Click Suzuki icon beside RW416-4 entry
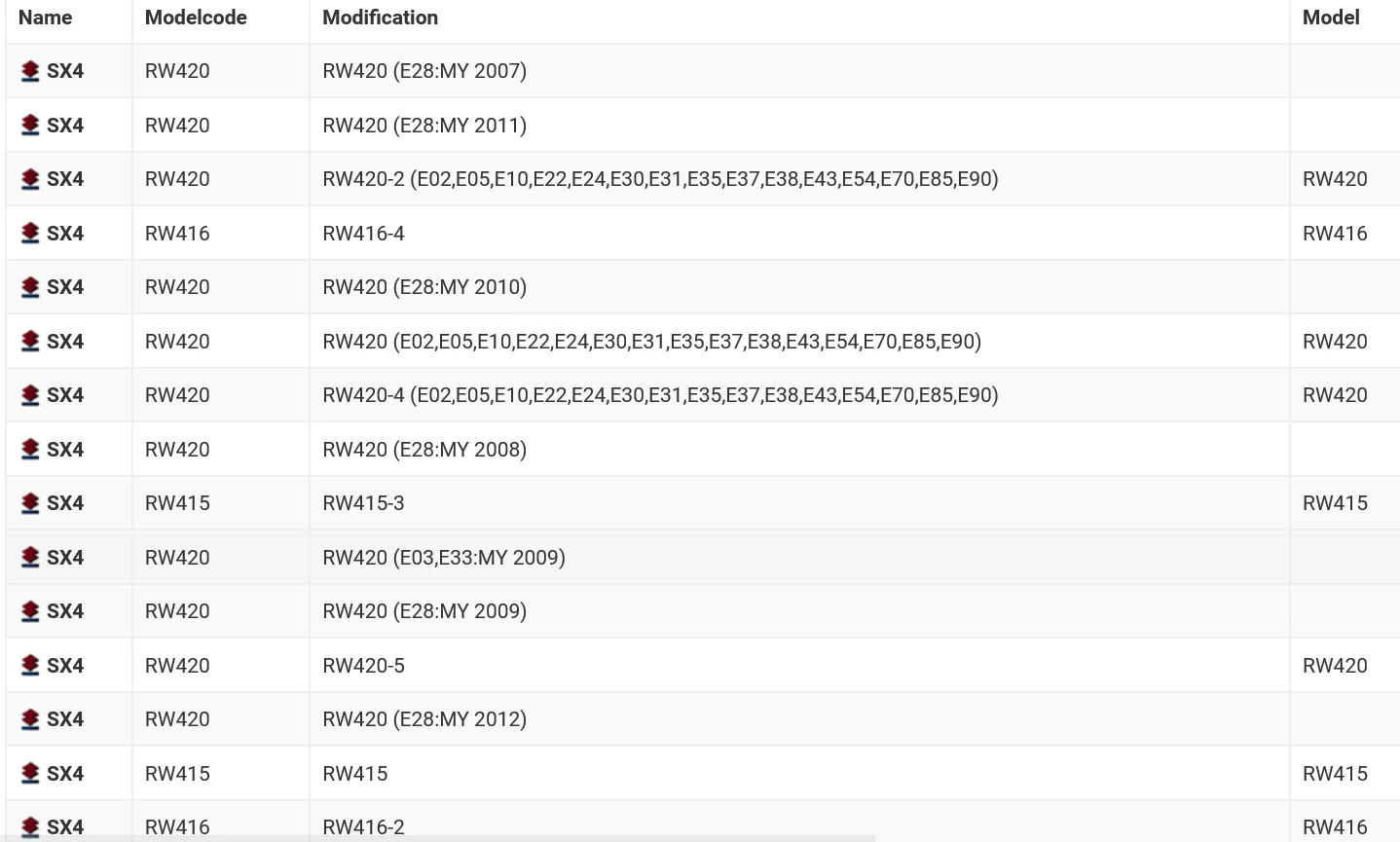Image resolution: width=1400 pixels, height=842 pixels. [30, 234]
